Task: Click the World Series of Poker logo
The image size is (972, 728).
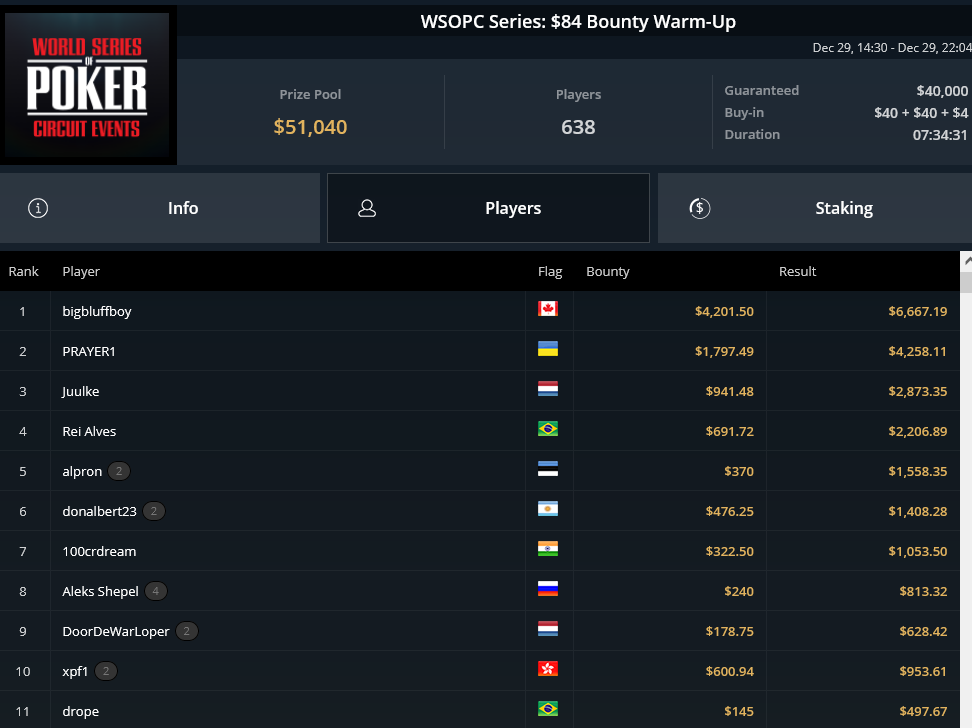Action: coord(87,85)
